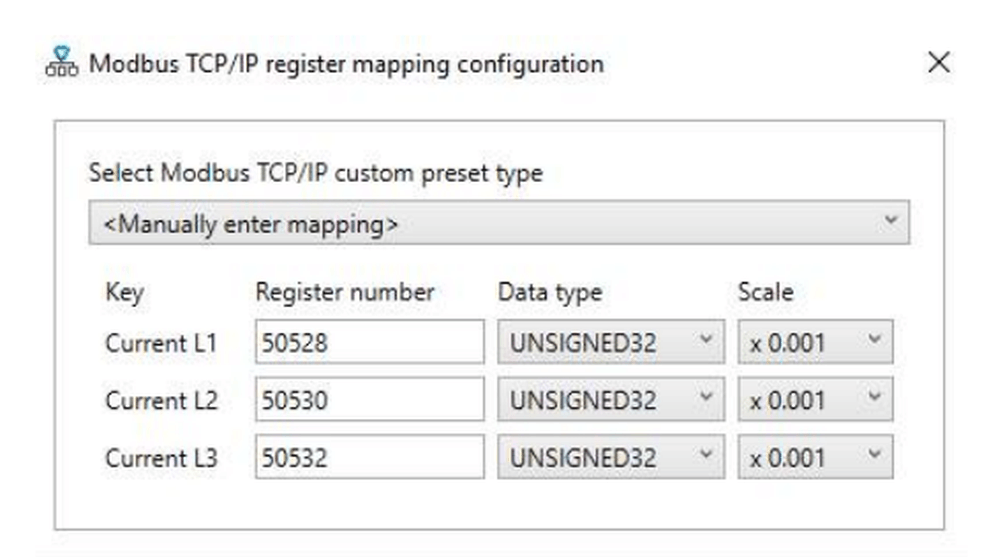This screenshot has height=557, width=982.
Task: Open the Current L2 scale dropdown
Action: (815, 399)
